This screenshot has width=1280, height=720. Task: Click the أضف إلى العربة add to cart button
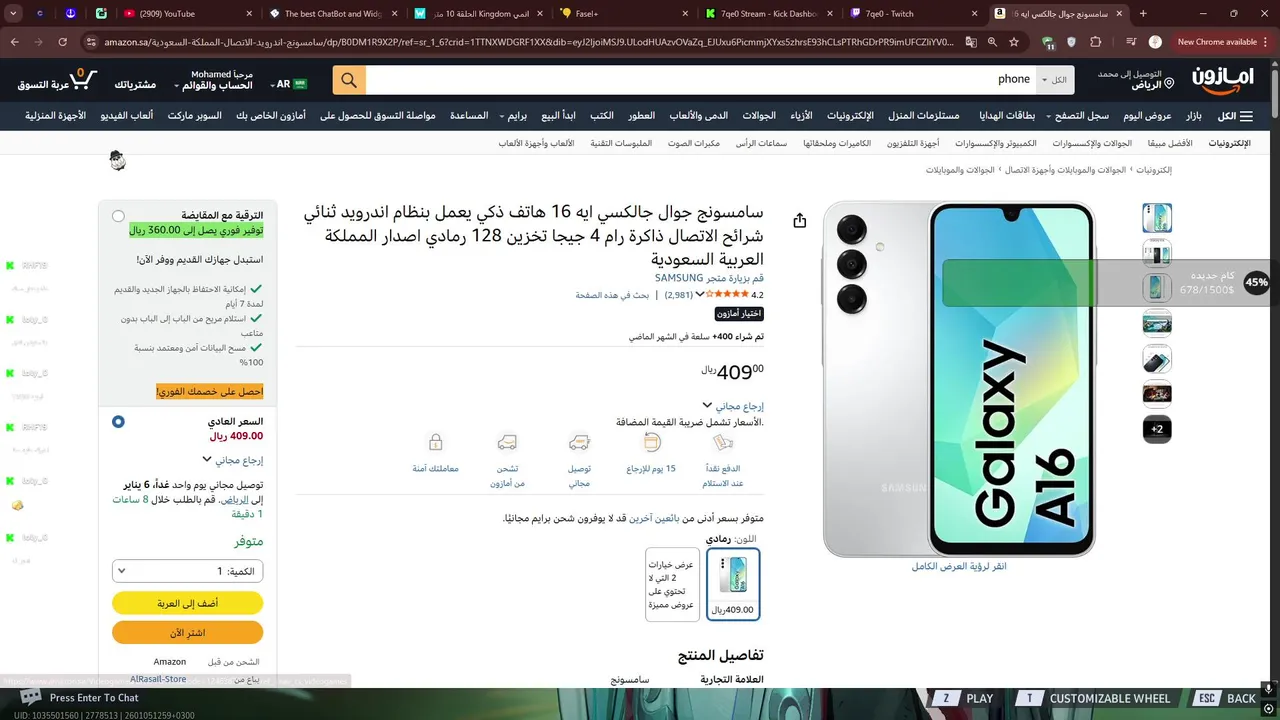pyautogui.click(x=187, y=603)
